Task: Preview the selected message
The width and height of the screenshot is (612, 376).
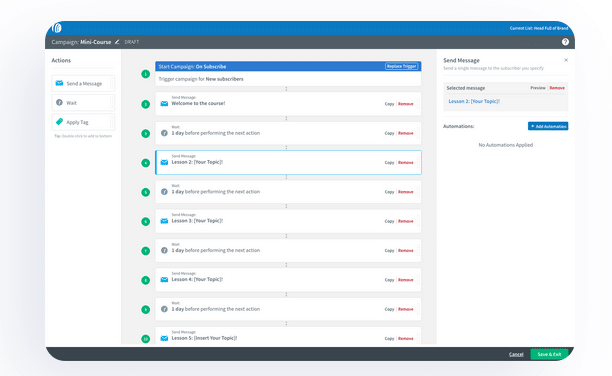Action: [x=537, y=88]
